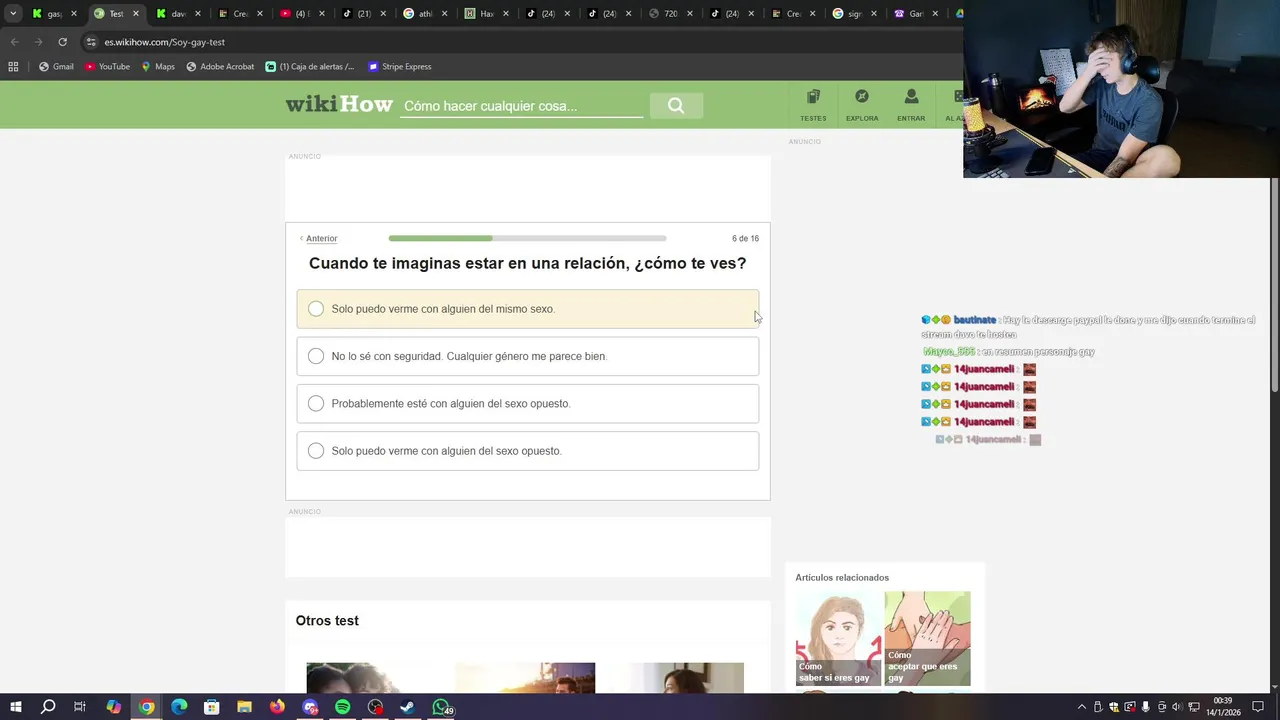Viewport: 1280px width, 720px height.
Task: Close the active wikiHow Test tab
Action: pyautogui.click(x=135, y=14)
